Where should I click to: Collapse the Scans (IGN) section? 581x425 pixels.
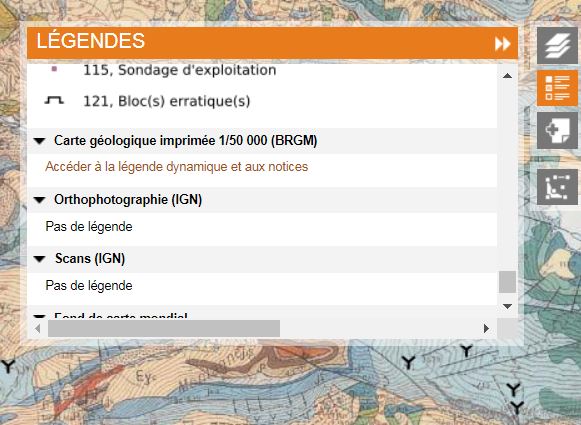coord(39,259)
